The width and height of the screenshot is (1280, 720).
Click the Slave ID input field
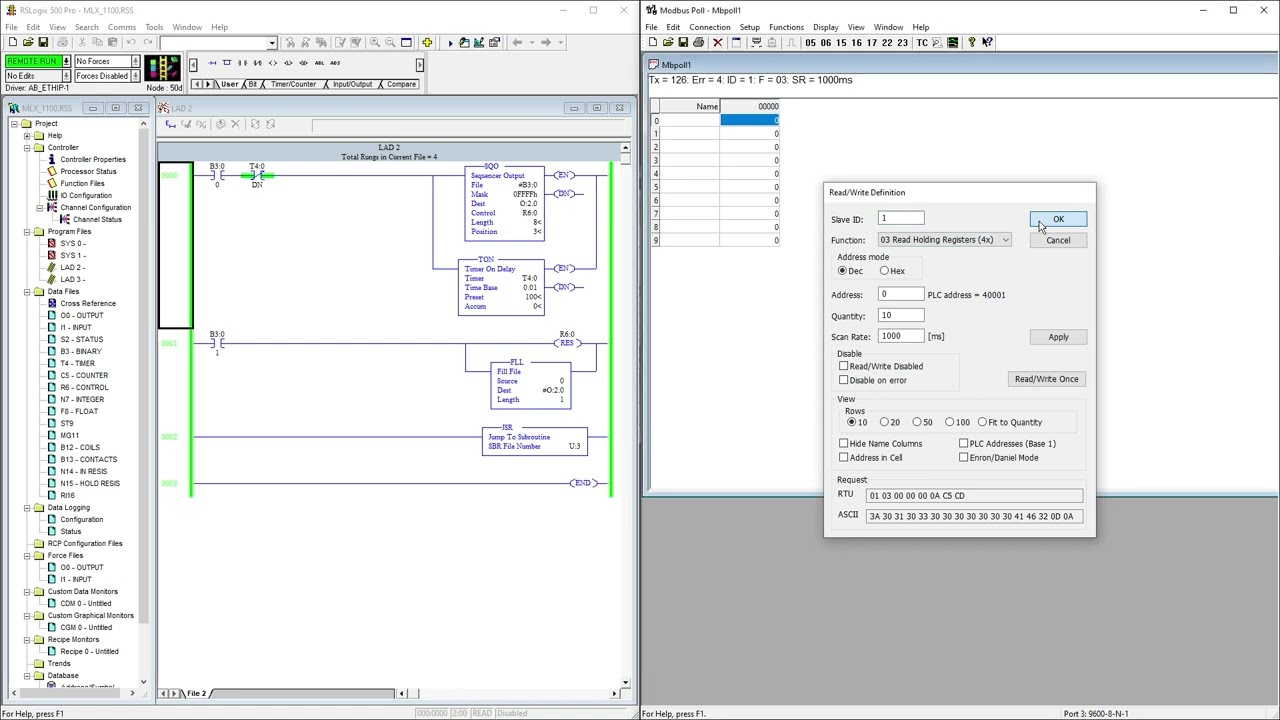pos(900,218)
